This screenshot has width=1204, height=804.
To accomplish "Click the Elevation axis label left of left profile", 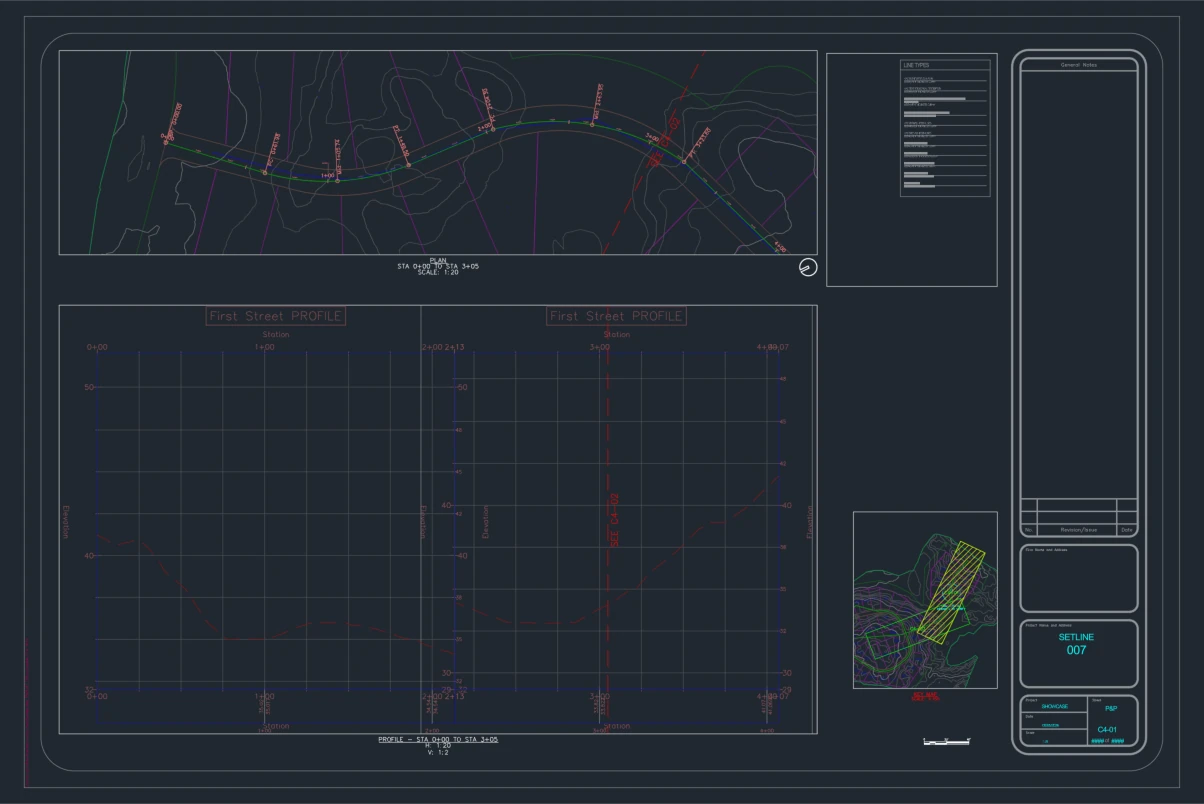I will coord(66,522).
